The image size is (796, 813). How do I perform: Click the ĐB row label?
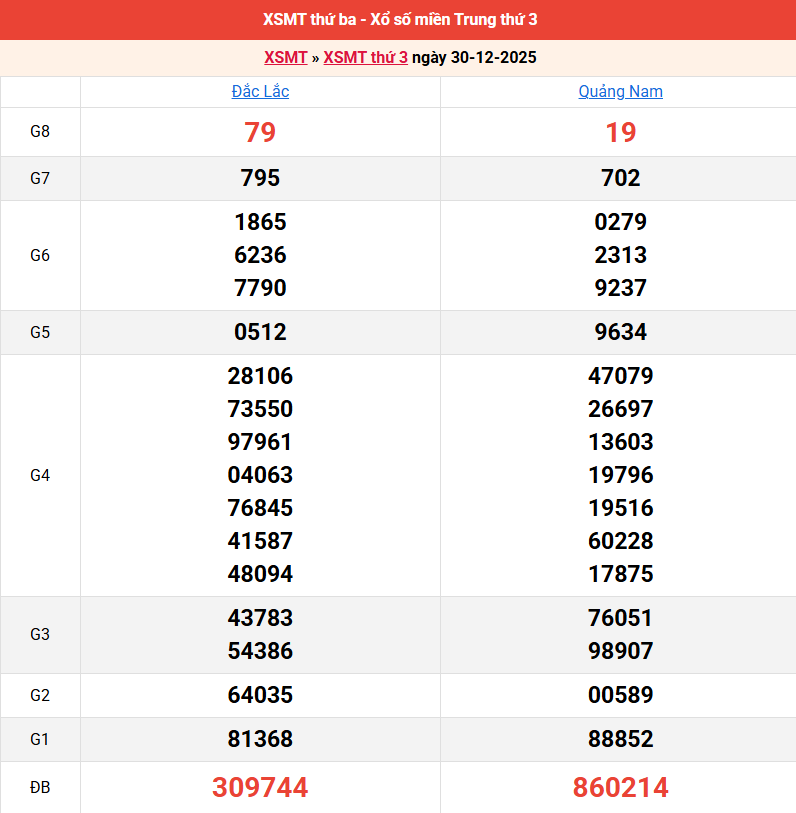(40, 787)
